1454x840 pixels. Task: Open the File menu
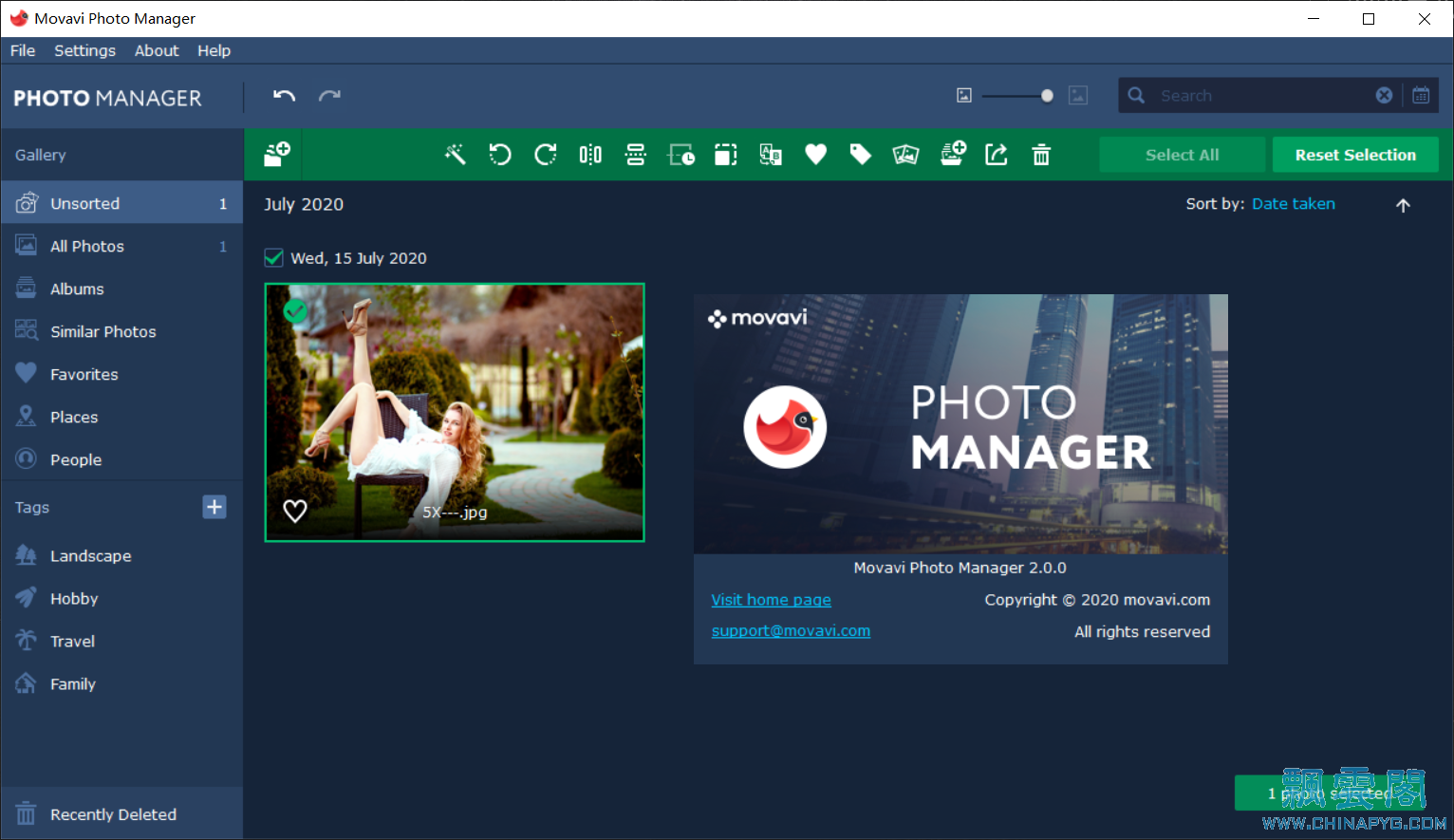[23, 50]
